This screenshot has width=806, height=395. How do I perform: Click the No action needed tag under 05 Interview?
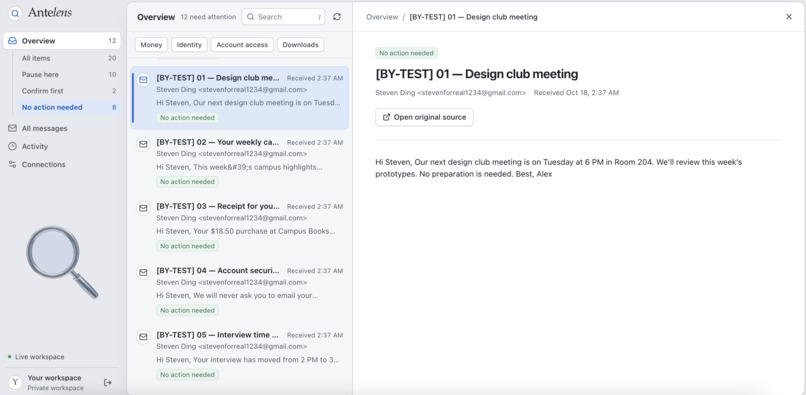(187, 374)
